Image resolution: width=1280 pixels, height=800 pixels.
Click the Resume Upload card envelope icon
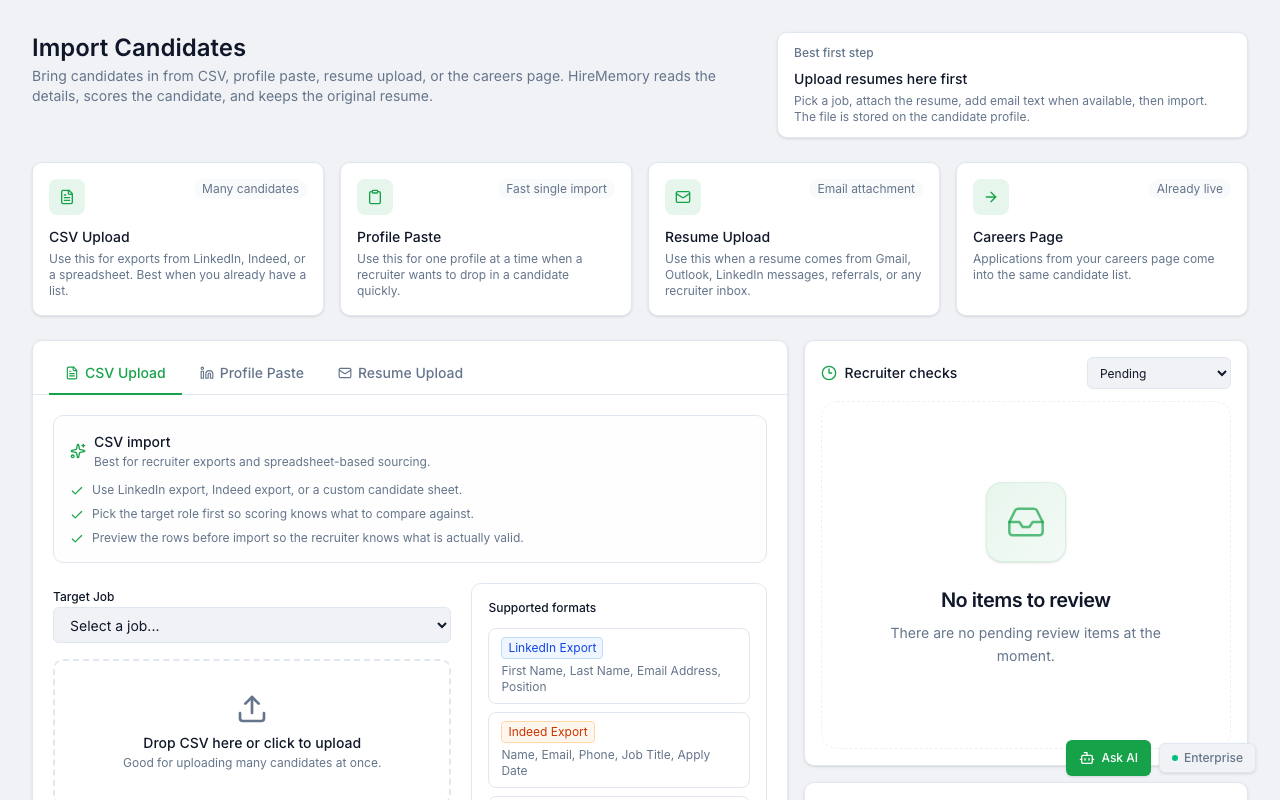[683, 197]
